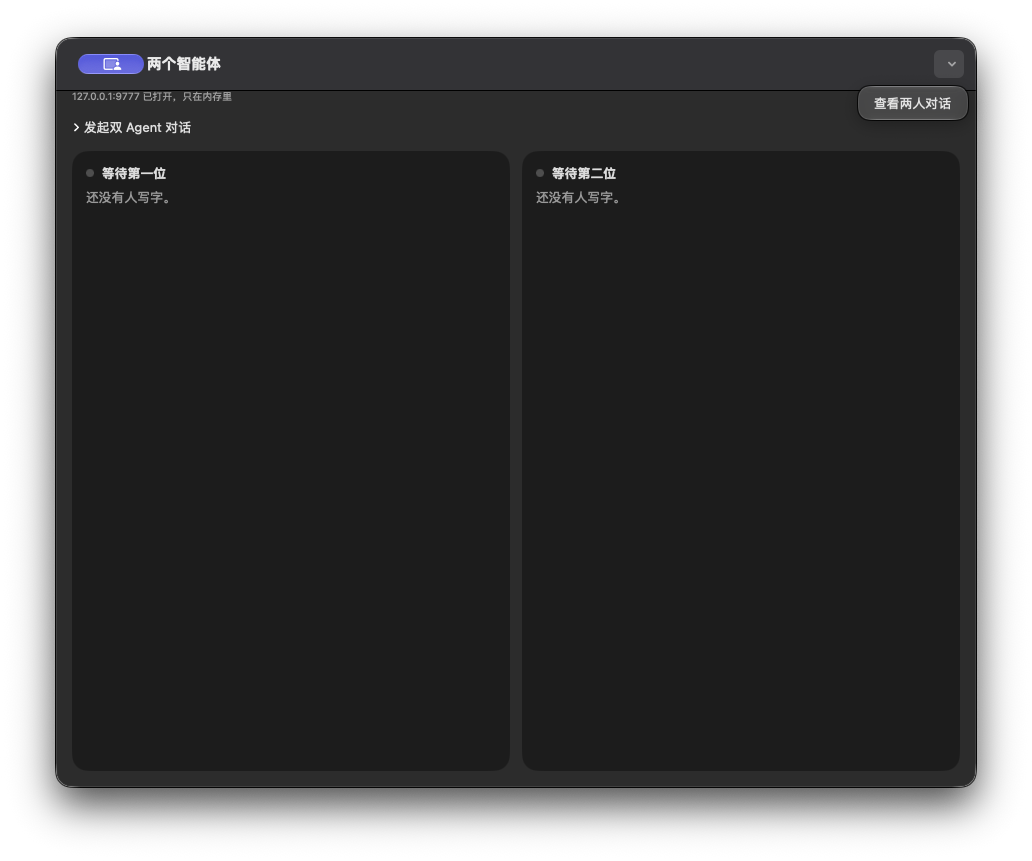This screenshot has height=861, width=1032.
Task: Click the 查看两人对话 button
Action: pos(912,103)
